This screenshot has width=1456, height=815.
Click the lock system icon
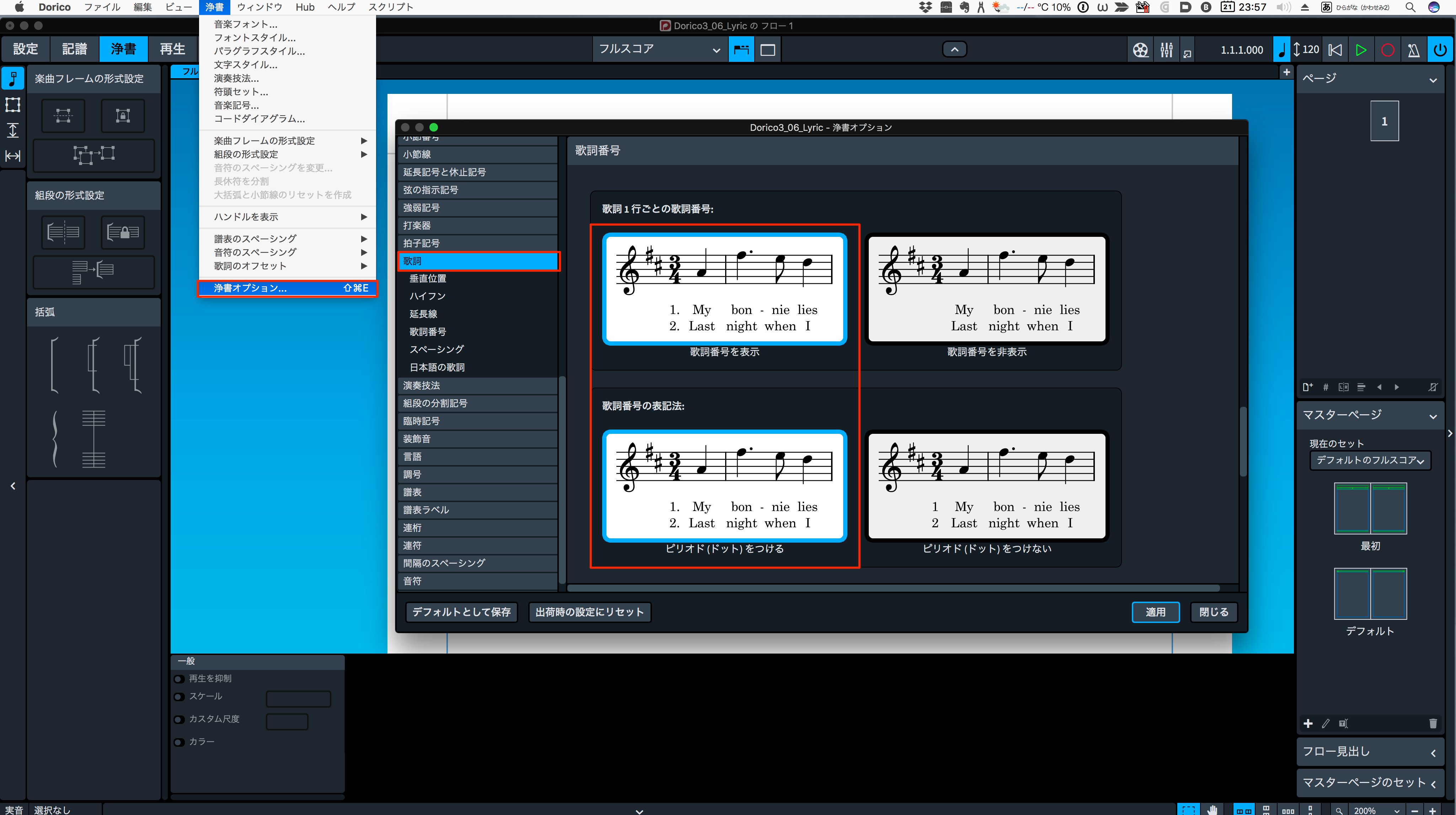123,232
